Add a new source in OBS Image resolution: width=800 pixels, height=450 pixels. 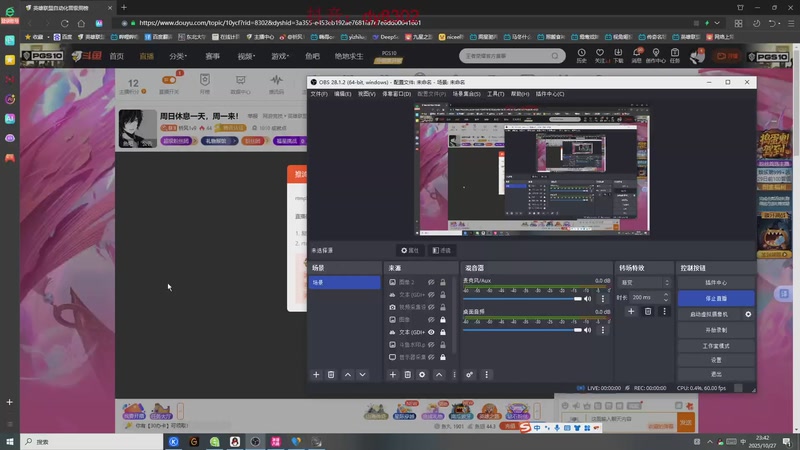click(x=392, y=374)
